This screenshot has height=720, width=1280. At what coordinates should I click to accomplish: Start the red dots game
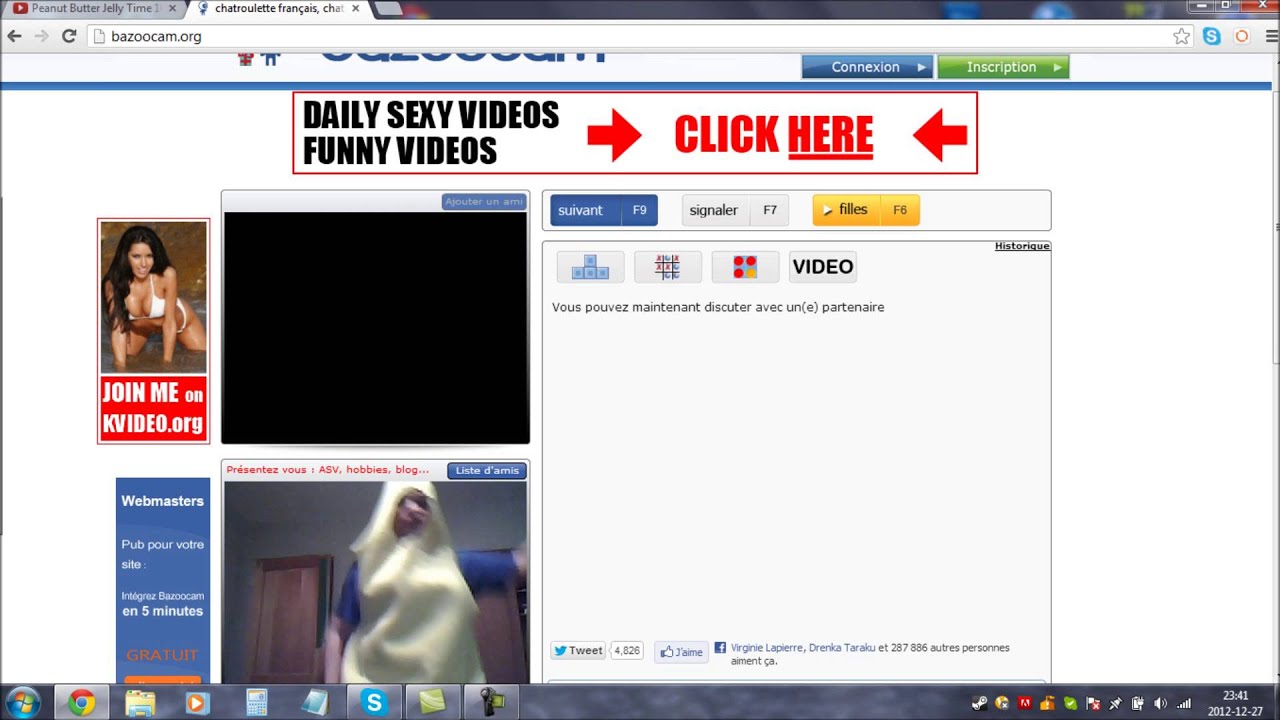[x=745, y=267]
